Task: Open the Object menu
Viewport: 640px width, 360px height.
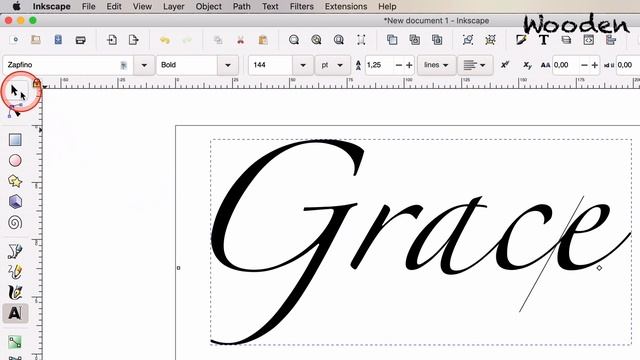Action: coord(209,7)
